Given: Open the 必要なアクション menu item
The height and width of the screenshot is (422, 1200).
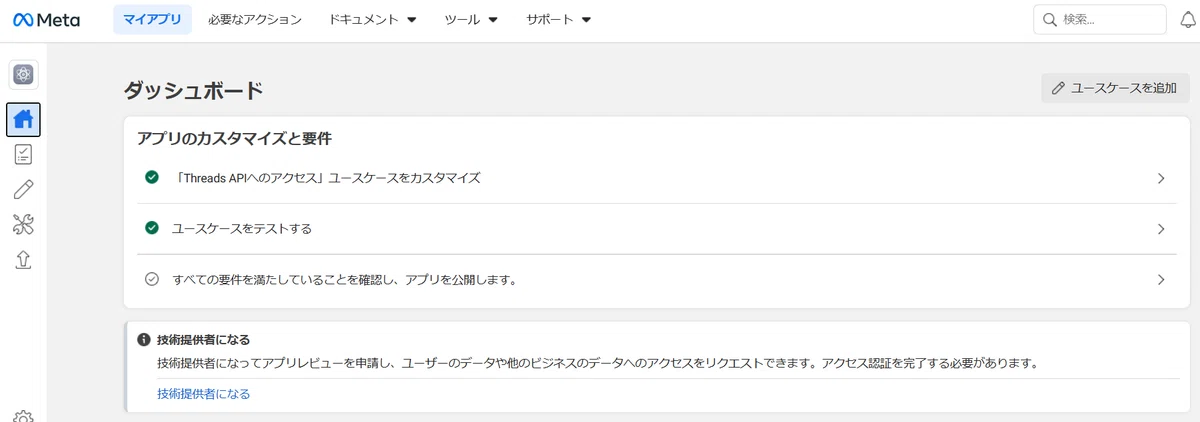Looking at the screenshot, I should [255, 20].
